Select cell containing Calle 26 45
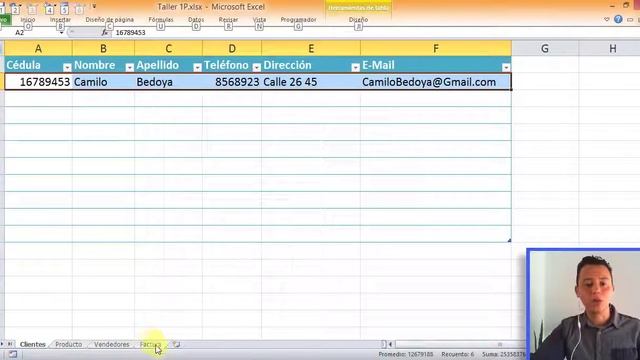640x360 pixels. [x=311, y=82]
